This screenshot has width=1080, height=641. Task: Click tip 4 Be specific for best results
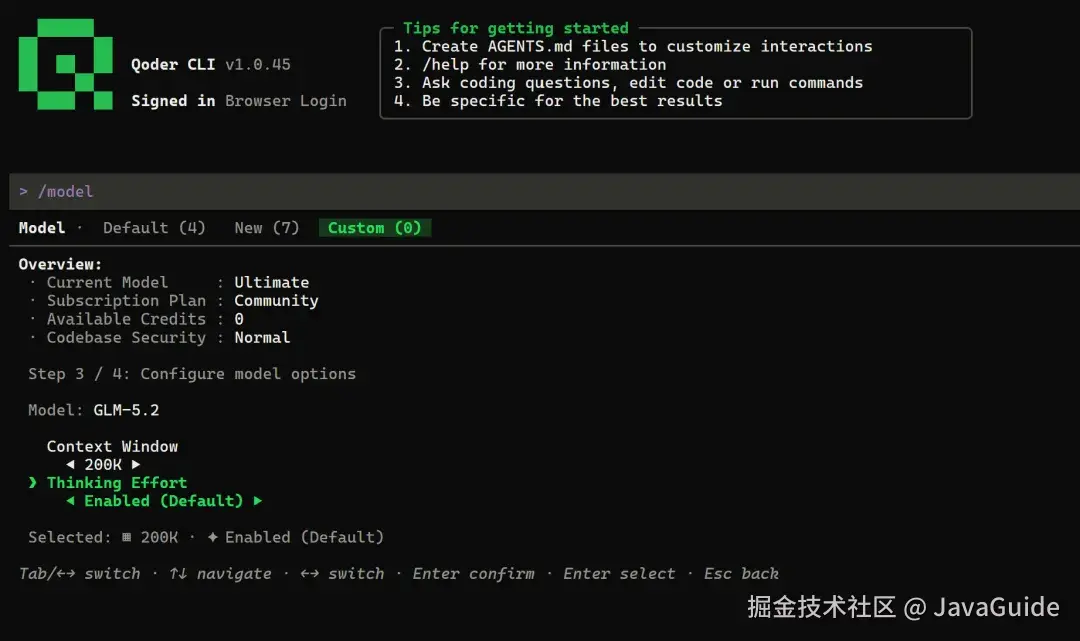558,101
